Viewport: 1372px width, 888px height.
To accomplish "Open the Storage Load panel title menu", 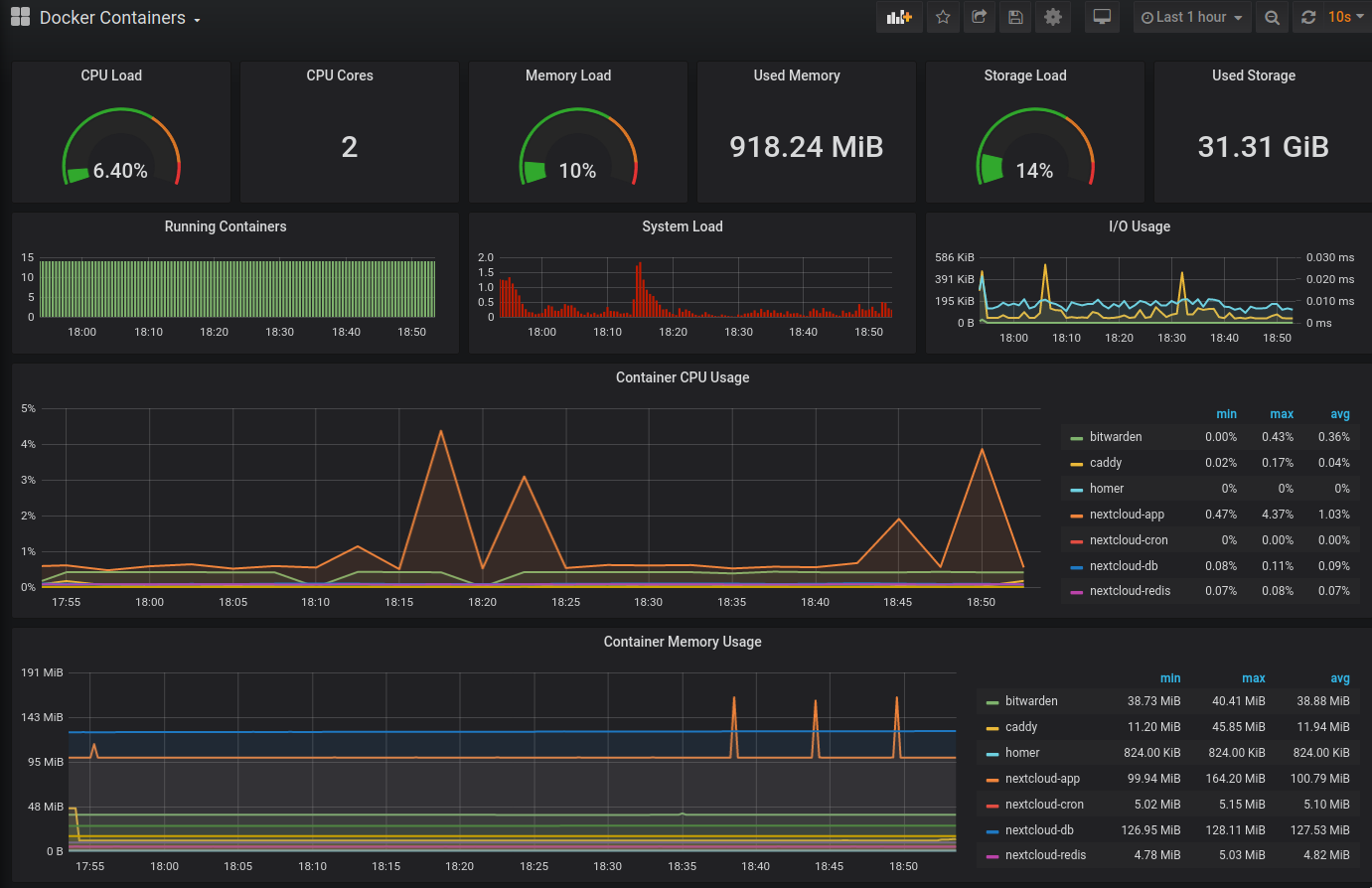I will tap(1025, 75).
